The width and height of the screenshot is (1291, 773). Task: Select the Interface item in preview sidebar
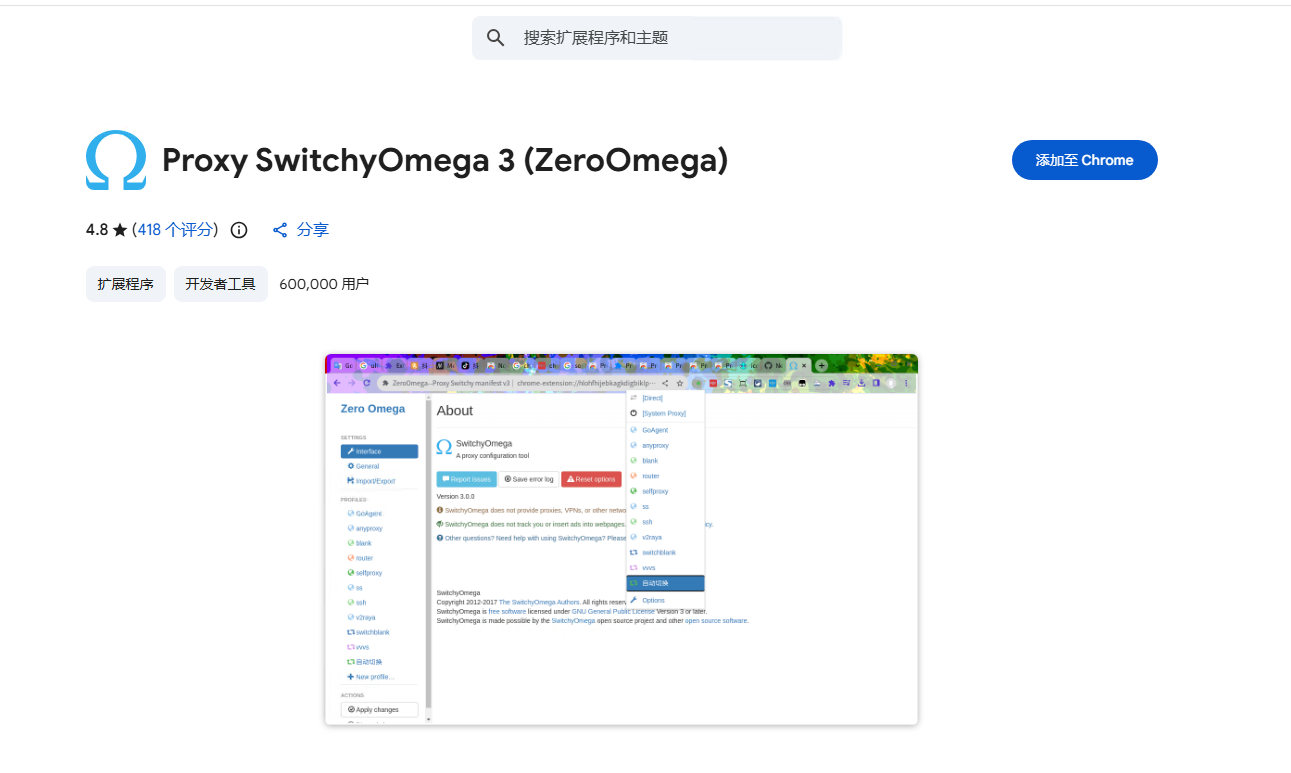pos(379,451)
